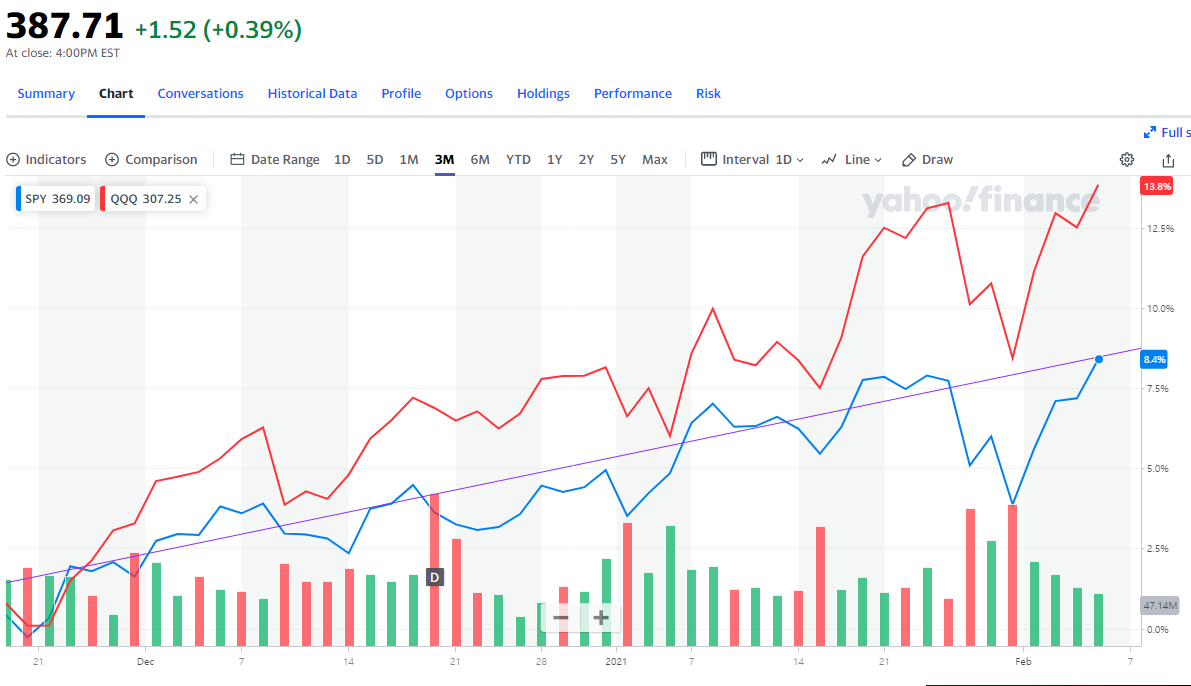1191x686 pixels.
Task: Open the Indicators plus icon
Action: click(x=13, y=160)
